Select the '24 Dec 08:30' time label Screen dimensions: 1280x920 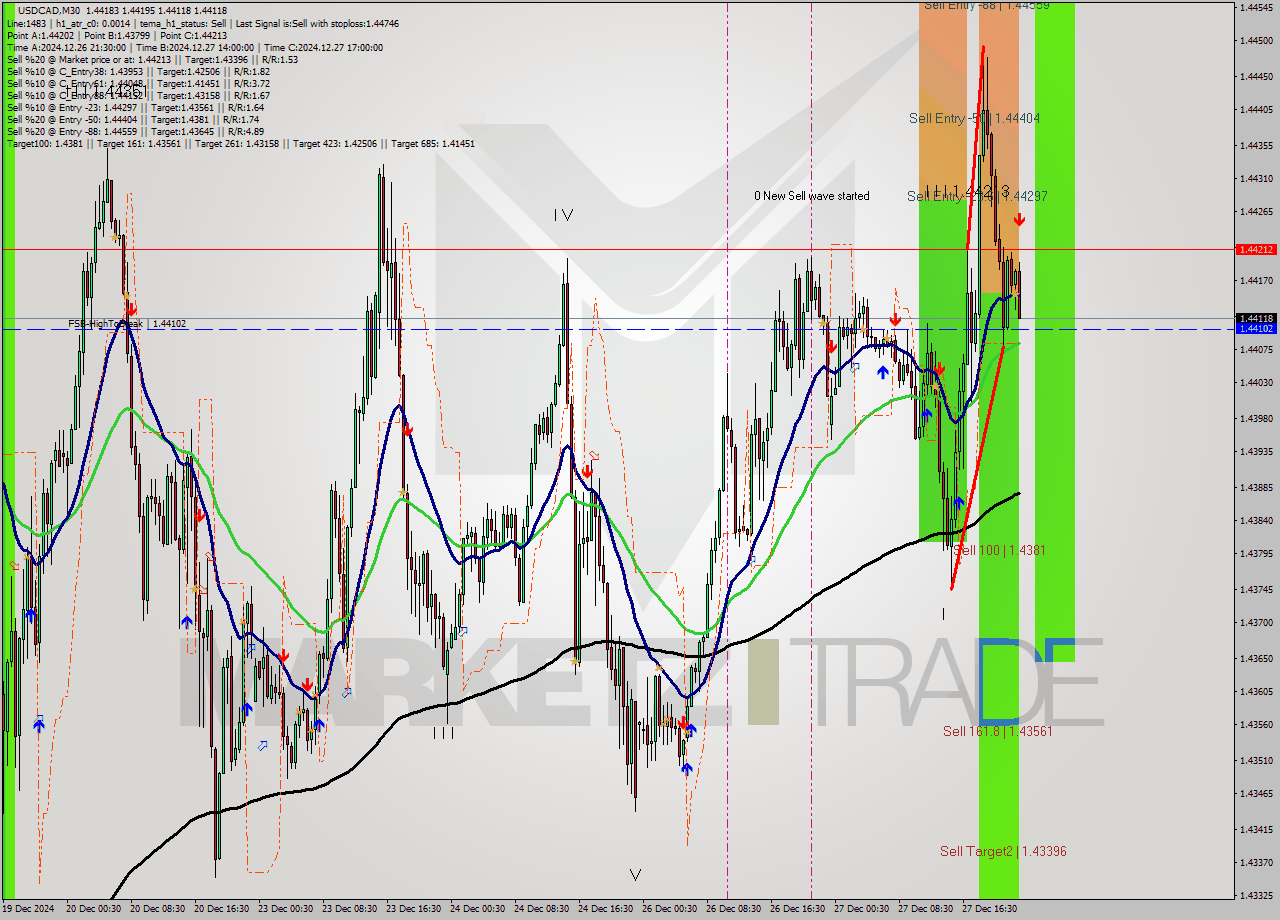pos(543,909)
